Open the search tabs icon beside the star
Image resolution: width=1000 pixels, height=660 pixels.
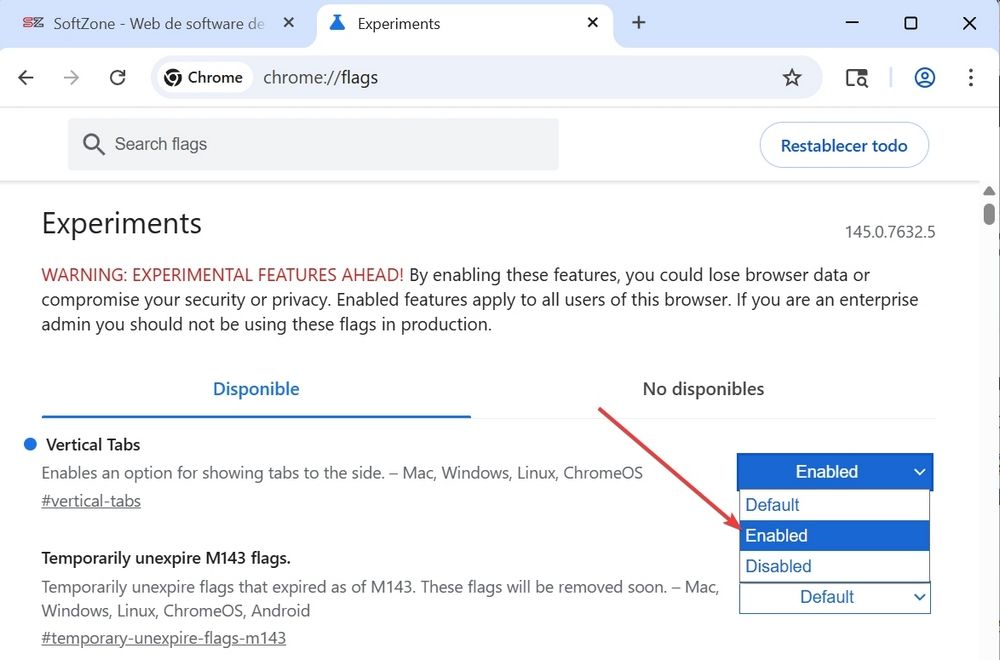pyautogui.click(x=857, y=77)
